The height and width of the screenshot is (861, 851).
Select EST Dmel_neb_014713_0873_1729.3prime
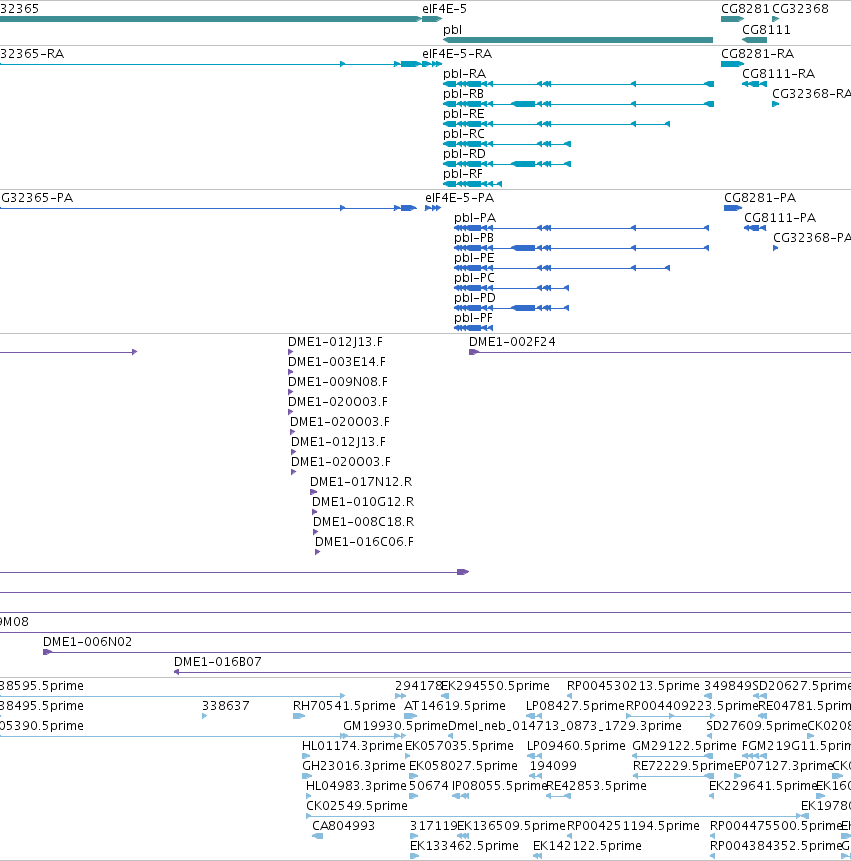click(564, 726)
